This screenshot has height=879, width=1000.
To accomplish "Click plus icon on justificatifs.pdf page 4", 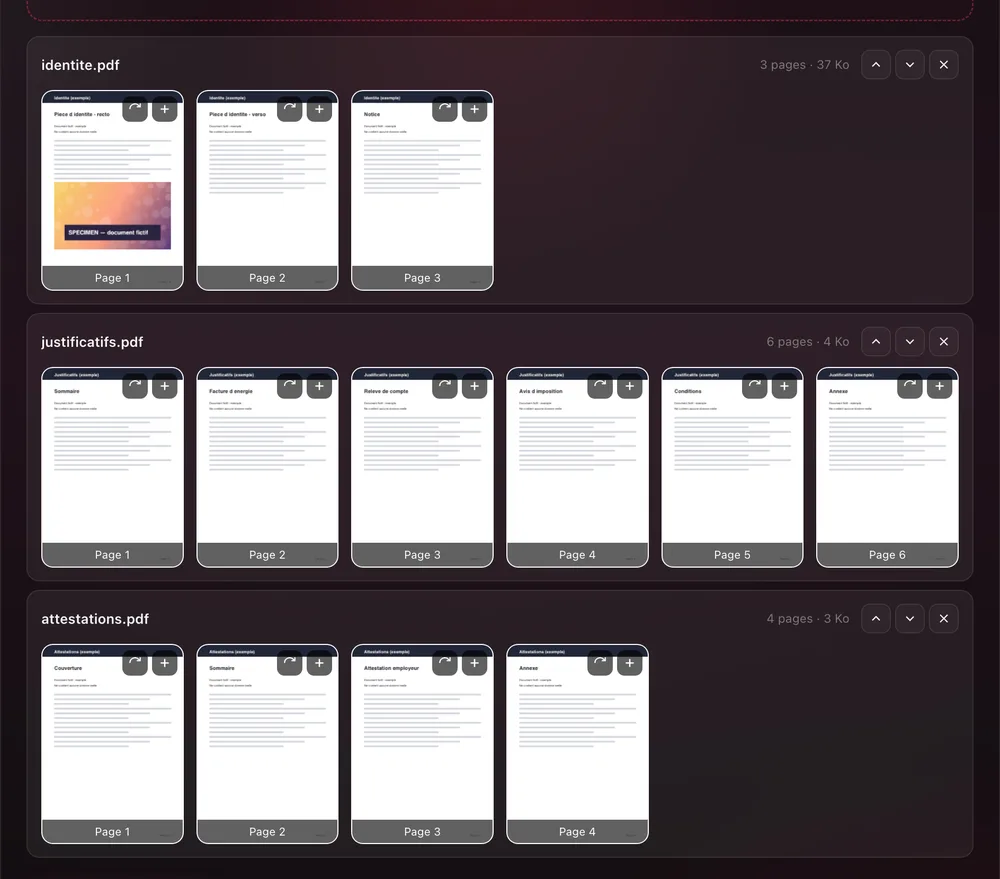I will (629, 385).
